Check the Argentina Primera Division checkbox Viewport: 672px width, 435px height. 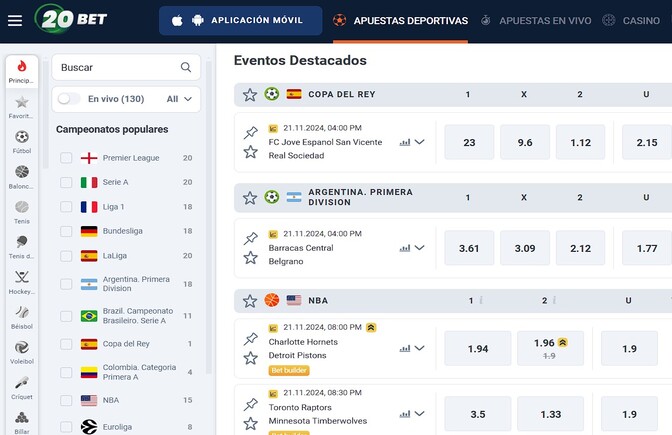pos(66,284)
